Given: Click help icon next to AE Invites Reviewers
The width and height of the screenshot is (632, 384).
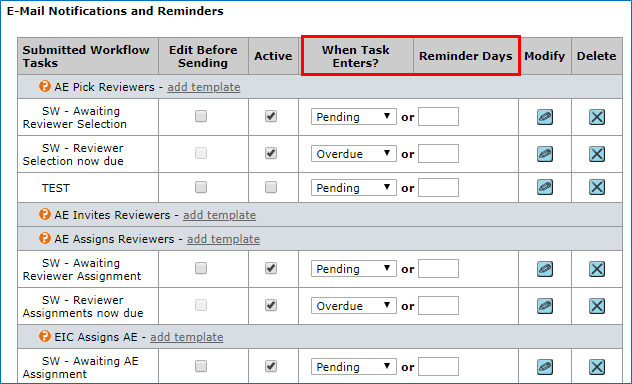Looking at the screenshot, I should click(45, 214).
